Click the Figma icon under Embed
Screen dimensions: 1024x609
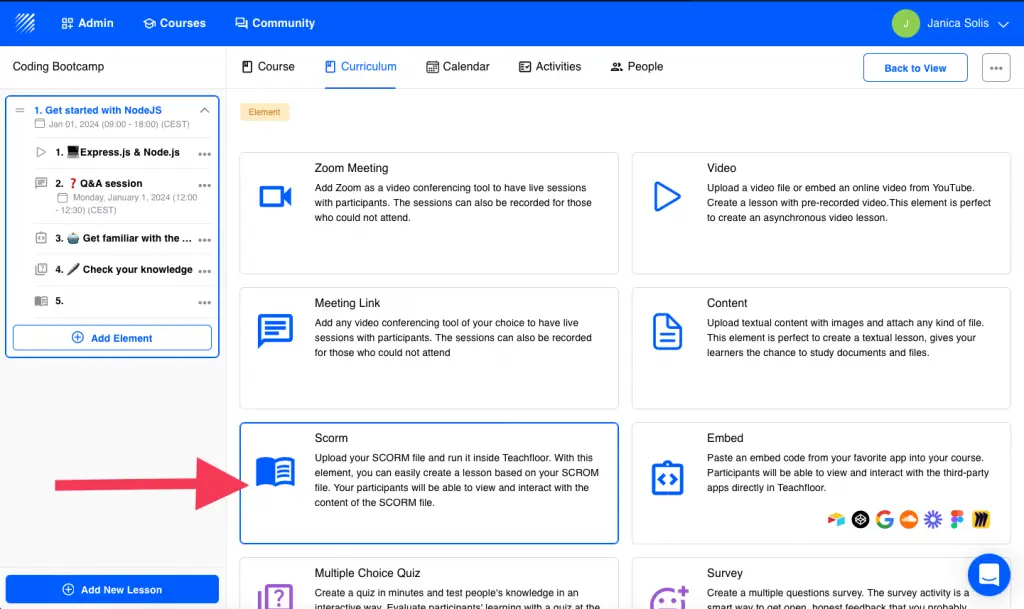(957, 519)
